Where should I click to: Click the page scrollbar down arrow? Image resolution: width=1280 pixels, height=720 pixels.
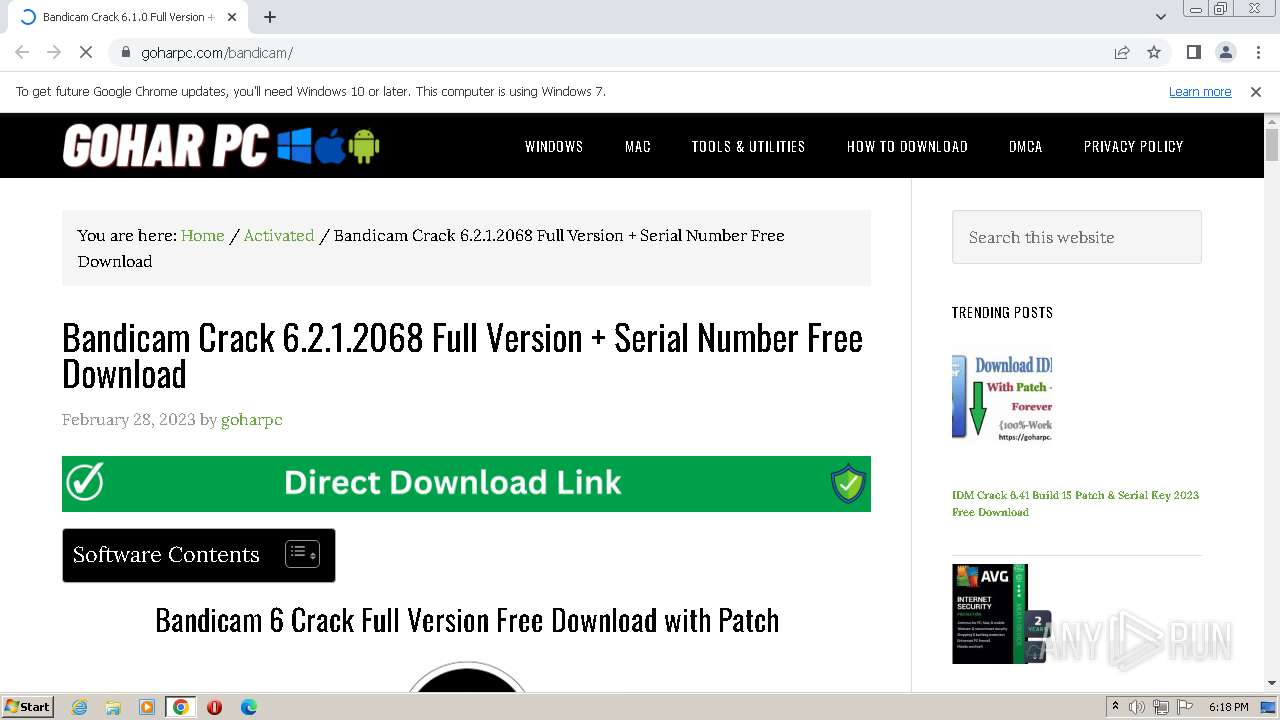(1272, 684)
